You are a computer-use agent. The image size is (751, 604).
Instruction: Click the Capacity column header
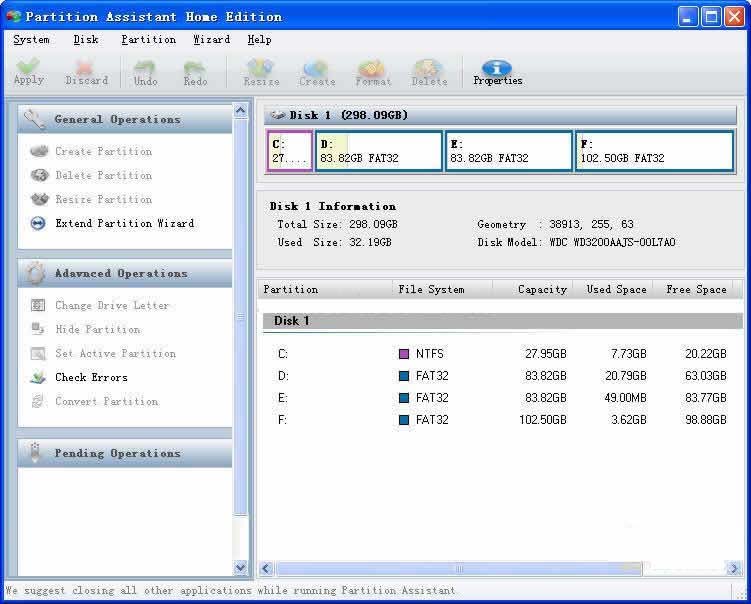[x=542, y=289]
